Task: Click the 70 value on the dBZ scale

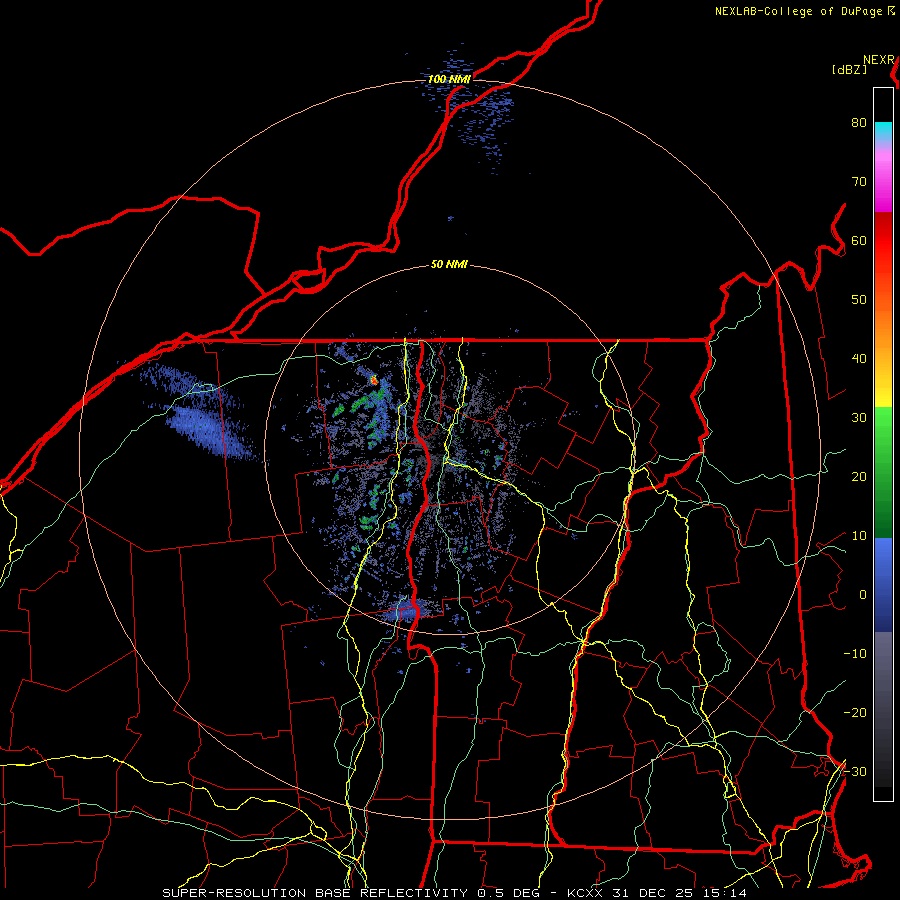Action: [859, 182]
